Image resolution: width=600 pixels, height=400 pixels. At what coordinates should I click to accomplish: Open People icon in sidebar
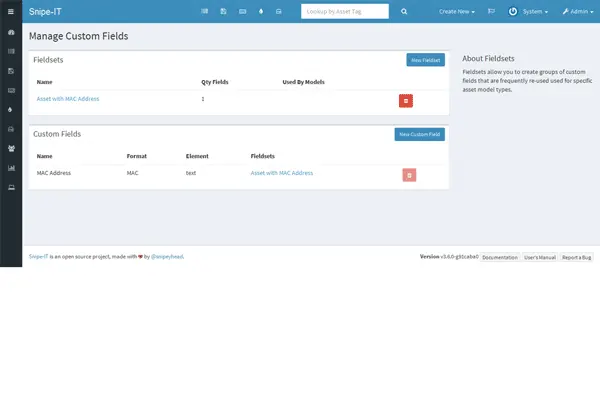click(10, 148)
